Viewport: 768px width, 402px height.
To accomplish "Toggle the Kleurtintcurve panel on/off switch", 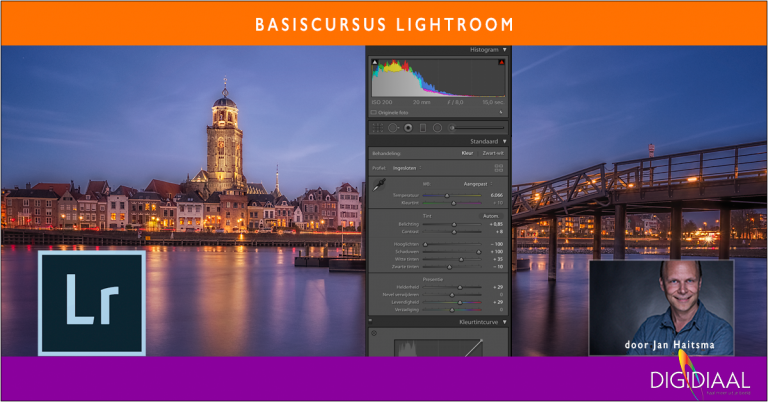I will pos(370,321).
